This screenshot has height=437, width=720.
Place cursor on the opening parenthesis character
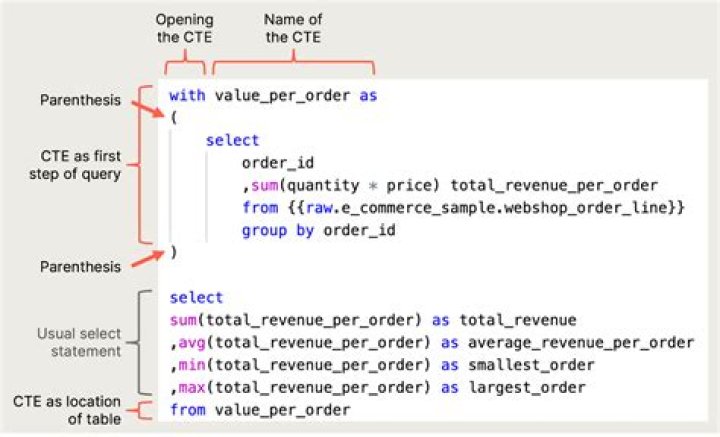172,118
